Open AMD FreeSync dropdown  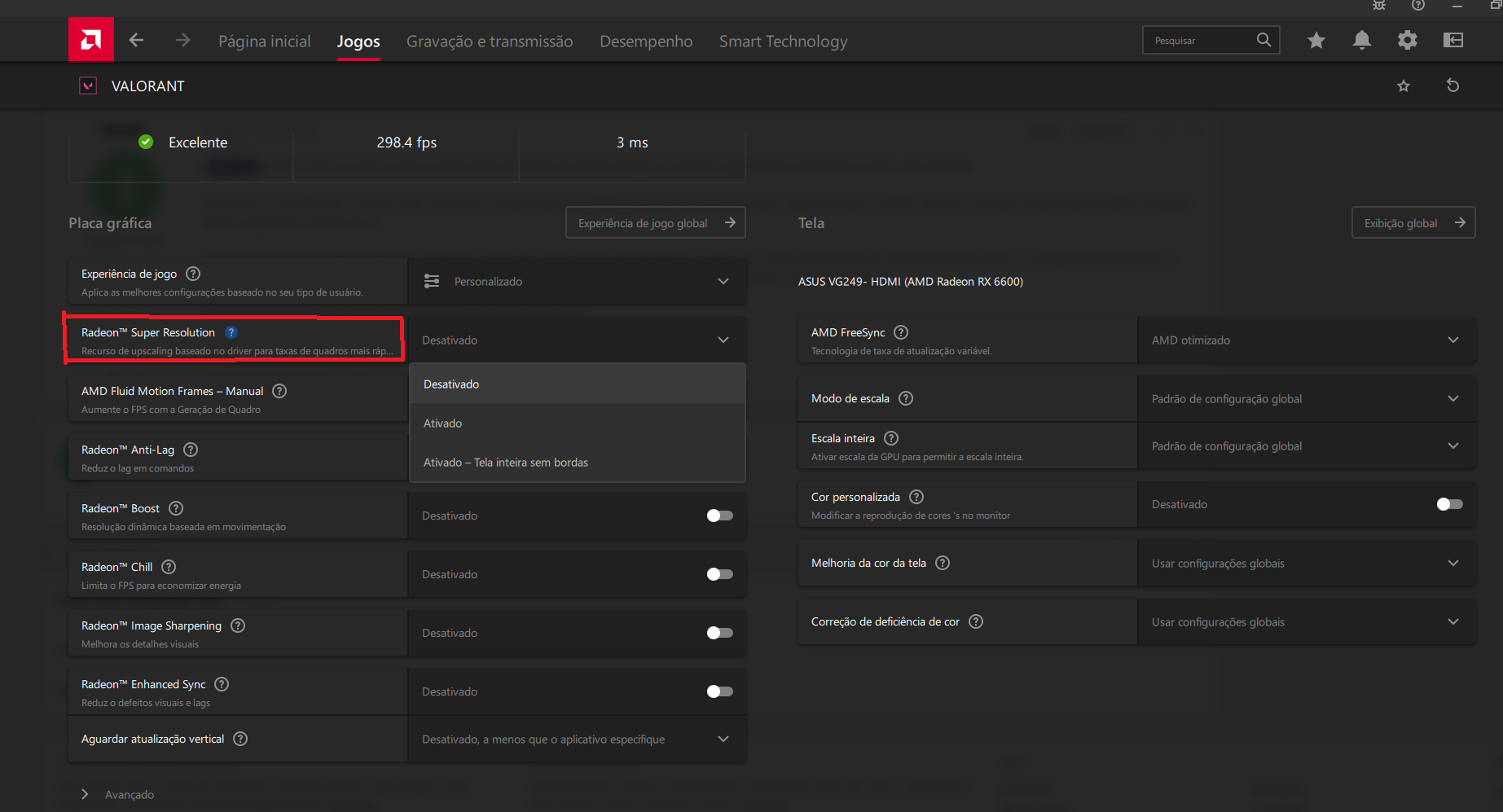click(1307, 340)
